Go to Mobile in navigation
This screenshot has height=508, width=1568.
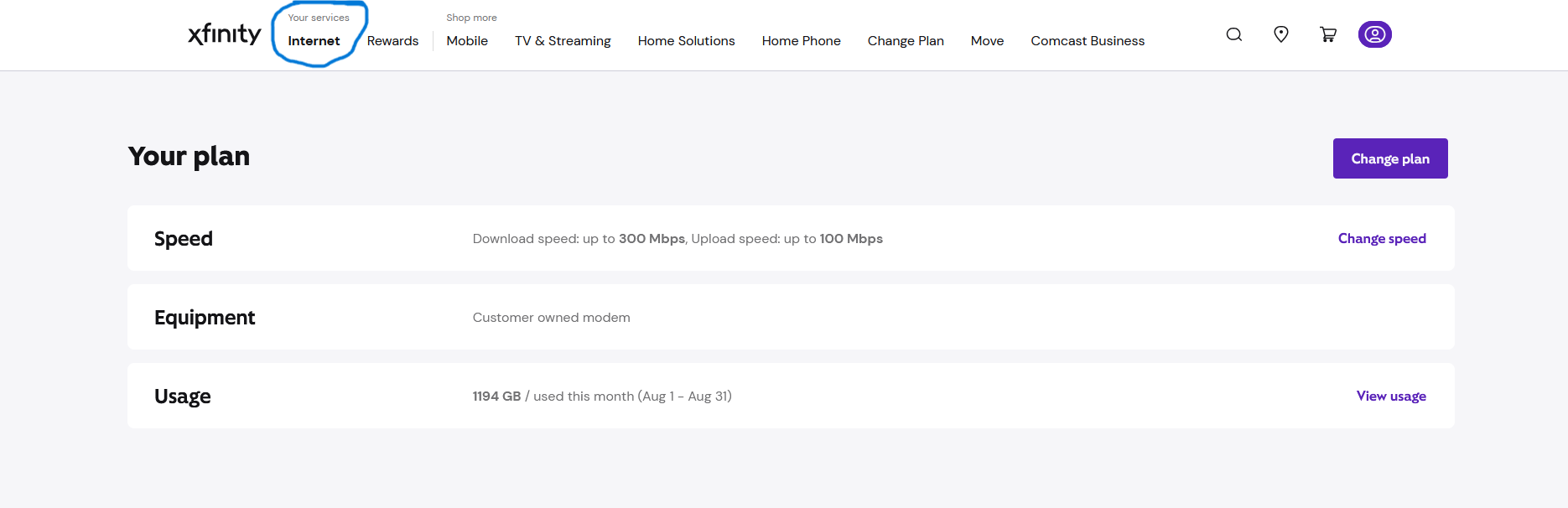(467, 40)
